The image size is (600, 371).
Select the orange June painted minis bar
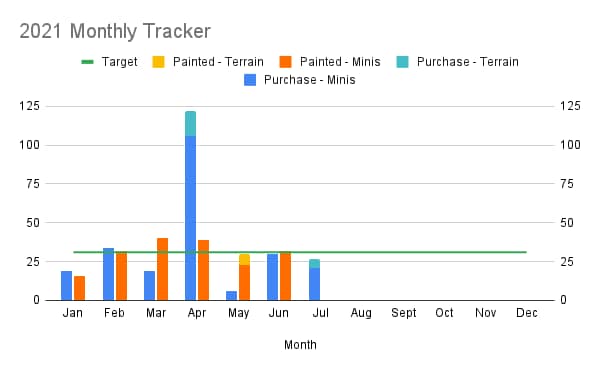coord(285,276)
